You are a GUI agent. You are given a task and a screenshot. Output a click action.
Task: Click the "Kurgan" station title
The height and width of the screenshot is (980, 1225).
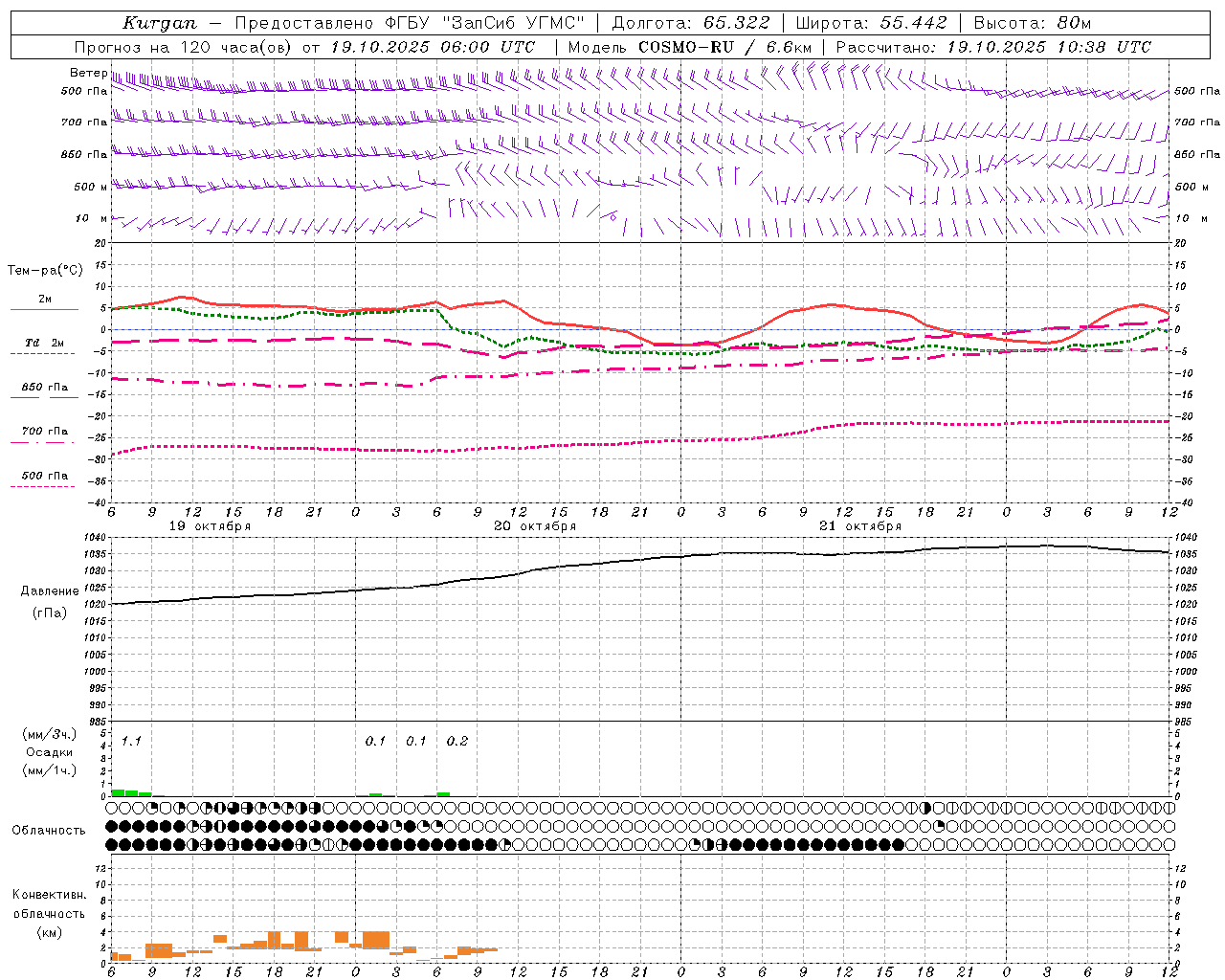160,23
